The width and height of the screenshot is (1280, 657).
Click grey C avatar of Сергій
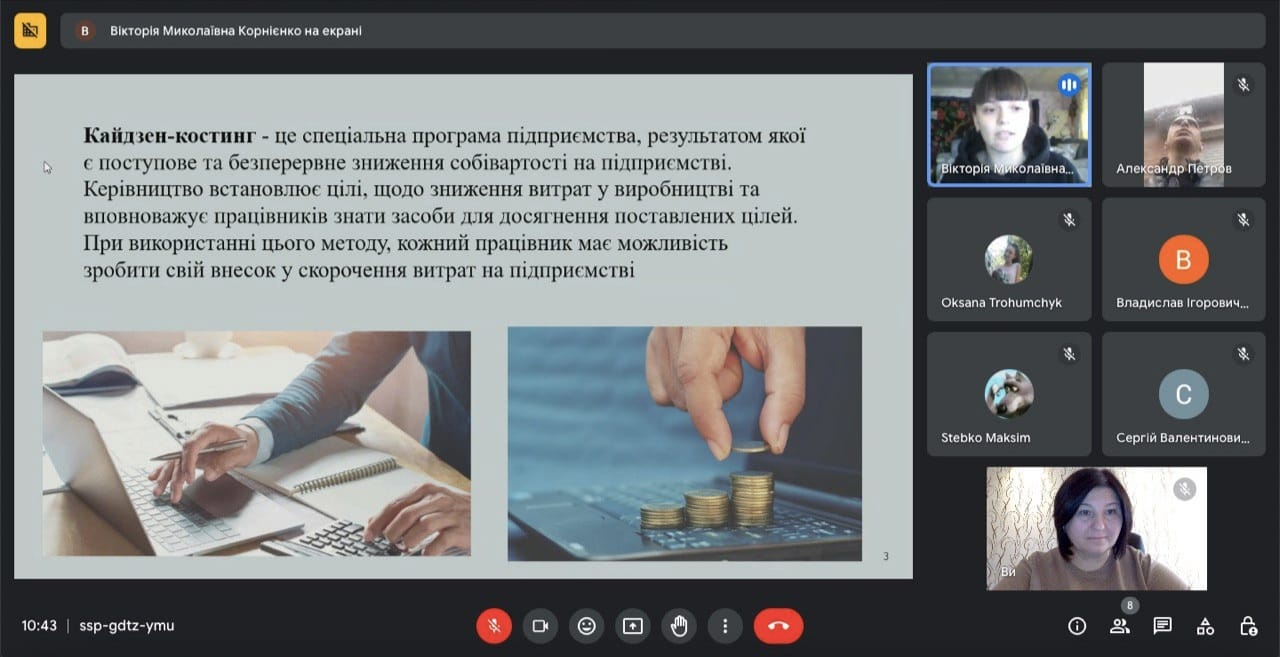pyautogui.click(x=1183, y=395)
